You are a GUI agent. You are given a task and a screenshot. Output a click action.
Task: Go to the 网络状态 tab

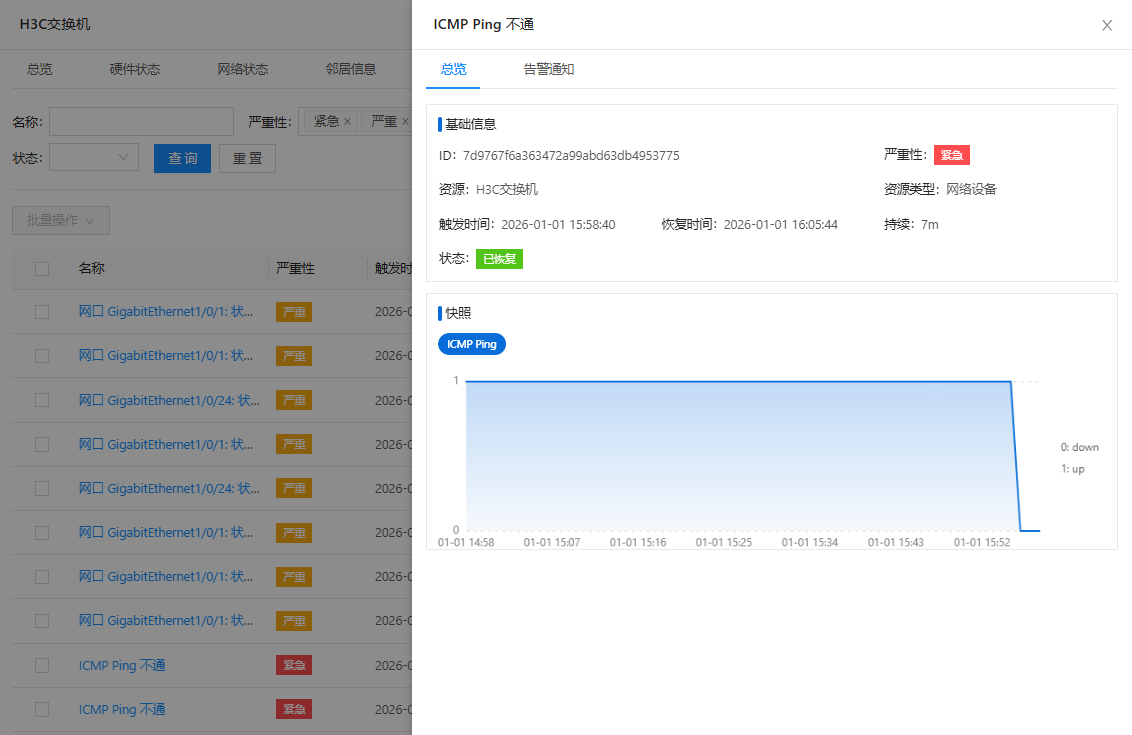pyautogui.click(x=243, y=69)
